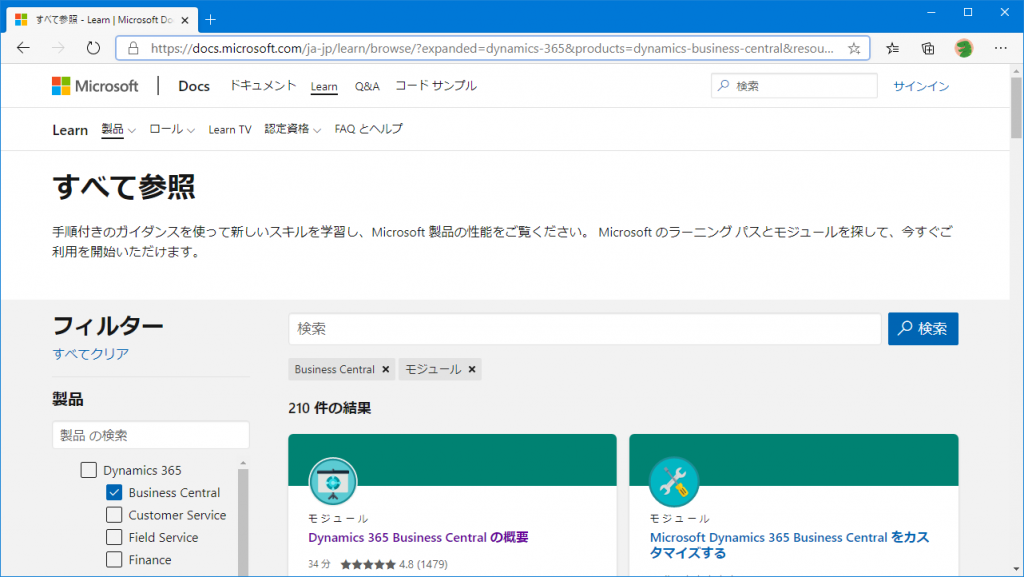Check the Dynamics 365 checkbox
Image resolution: width=1024 pixels, height=577 pixels.
coord(89,470)
